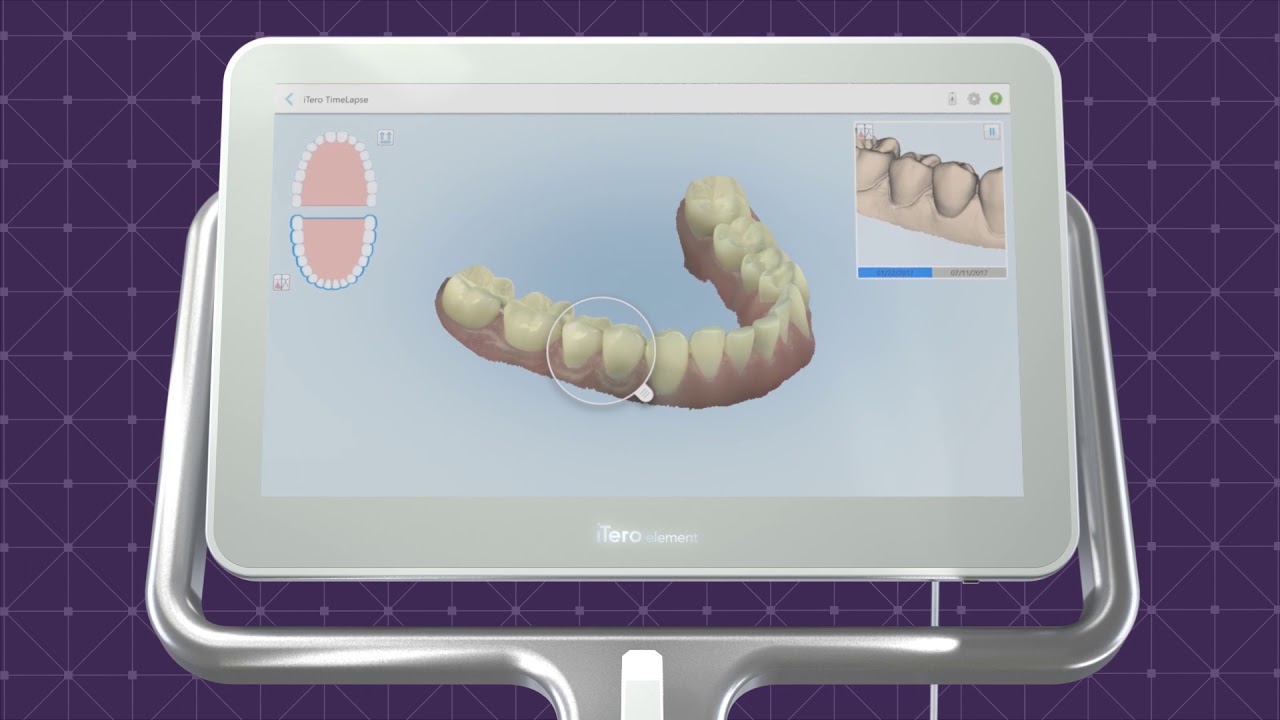Click the double up-arrows icon beside upper jaw
The width and height of the screenshot is (1280, 720).
click(x=385, y=137)
